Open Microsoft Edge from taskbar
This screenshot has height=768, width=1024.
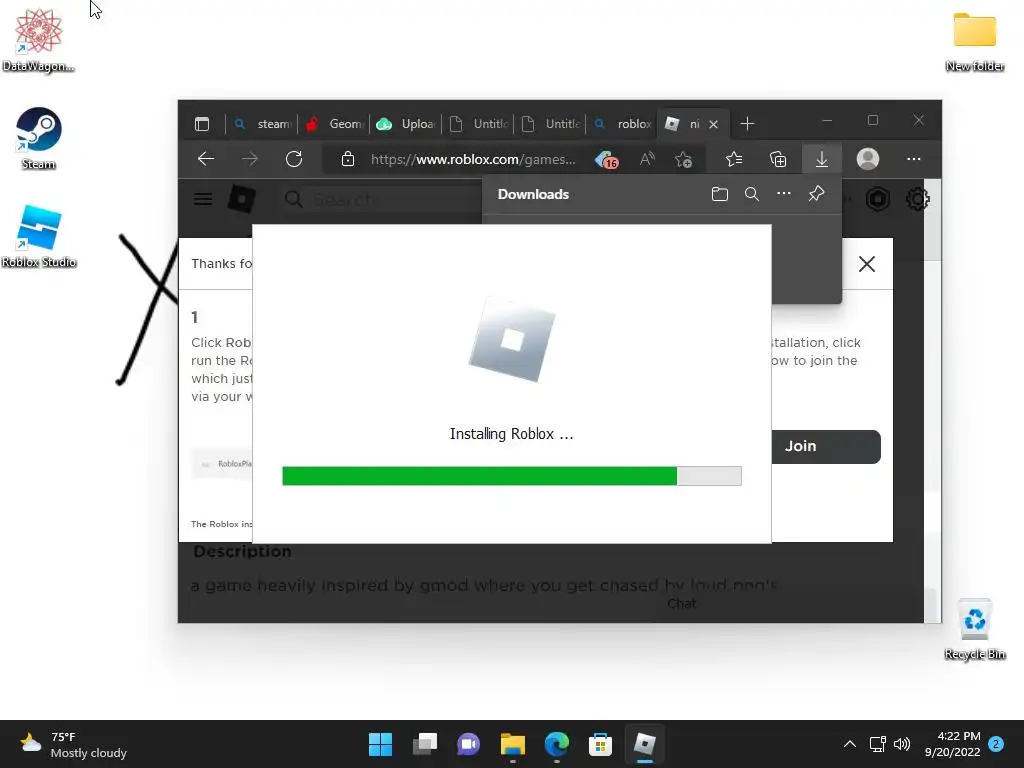point(556,744)
